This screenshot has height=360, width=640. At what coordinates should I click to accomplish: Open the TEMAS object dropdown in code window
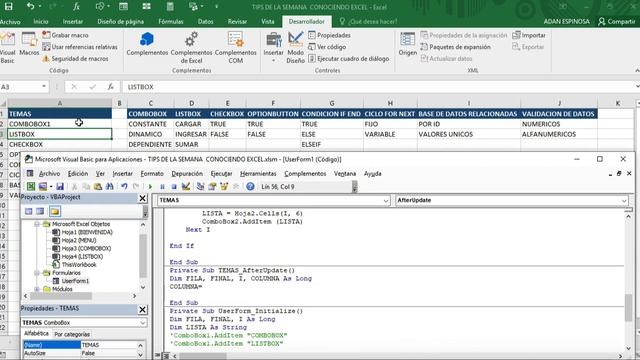[x=386, y=200]
